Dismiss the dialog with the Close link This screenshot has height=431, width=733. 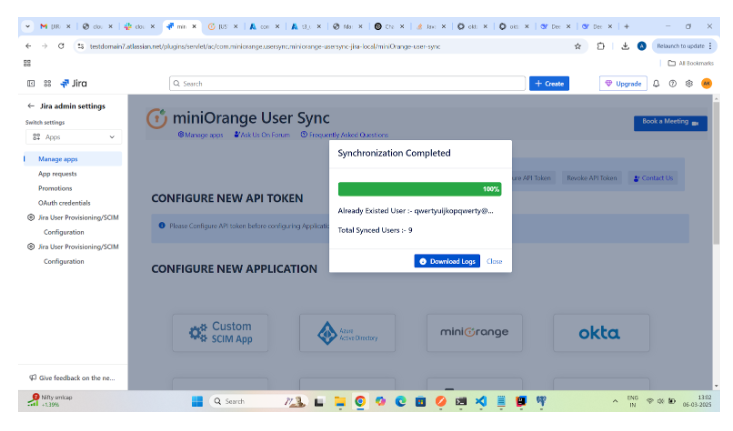point(494,261)
